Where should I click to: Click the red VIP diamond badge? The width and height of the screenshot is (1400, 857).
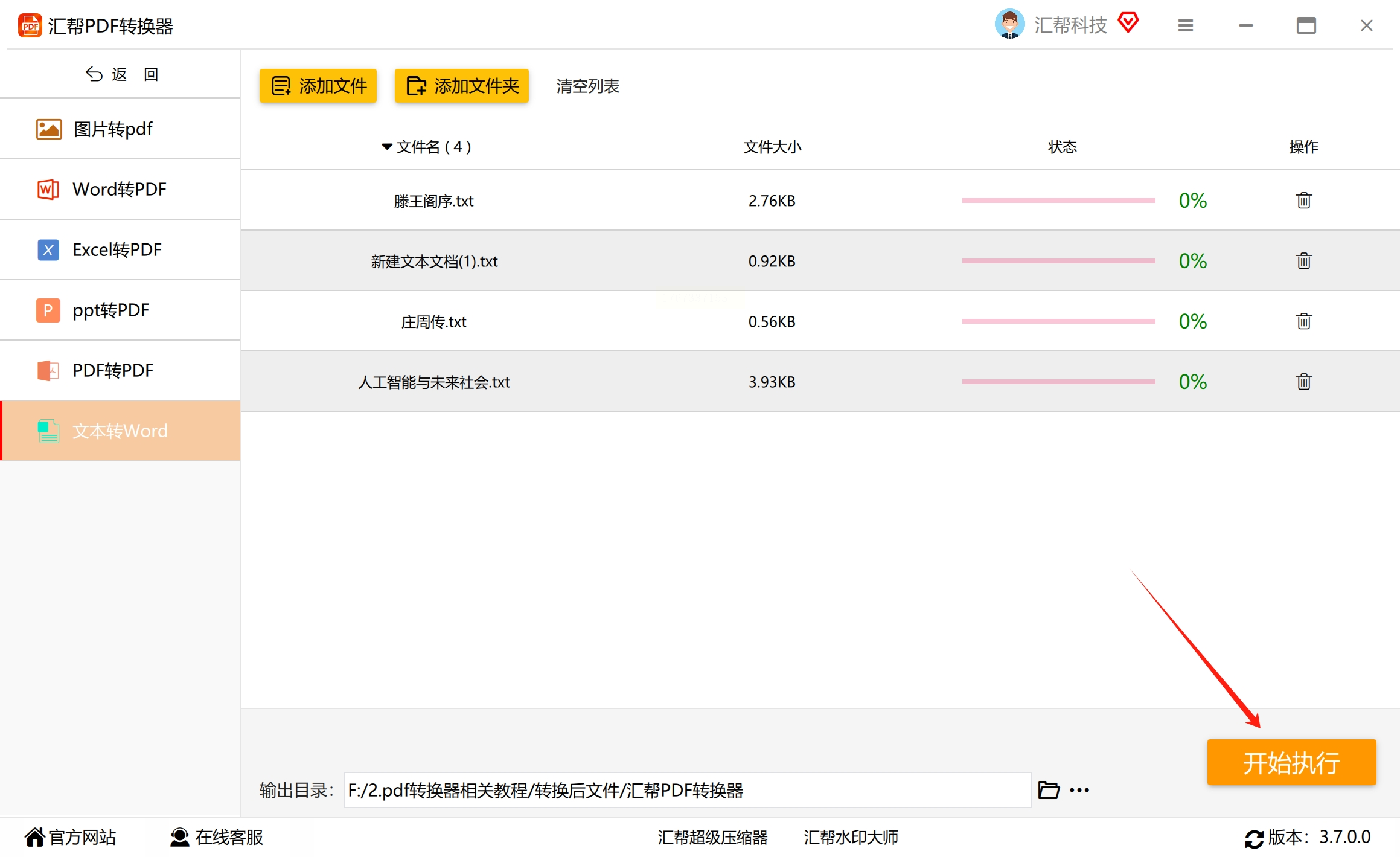1128,23
